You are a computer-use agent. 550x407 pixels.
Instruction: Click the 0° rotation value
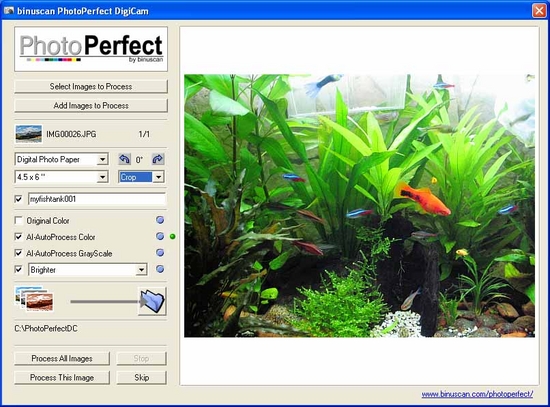point(139,160)
